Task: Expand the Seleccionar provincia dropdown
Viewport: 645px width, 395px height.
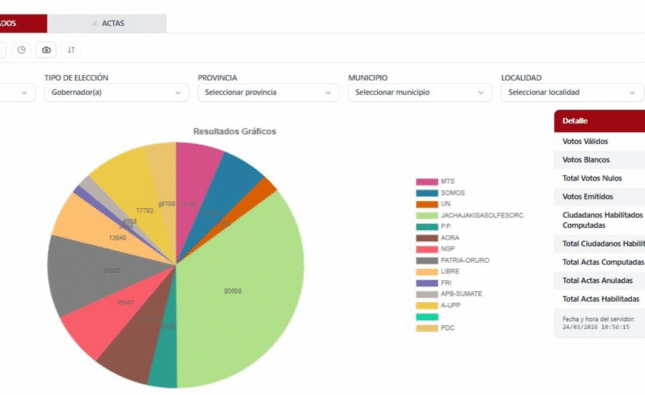Action: pyautogui.click(x=268, y=93)
